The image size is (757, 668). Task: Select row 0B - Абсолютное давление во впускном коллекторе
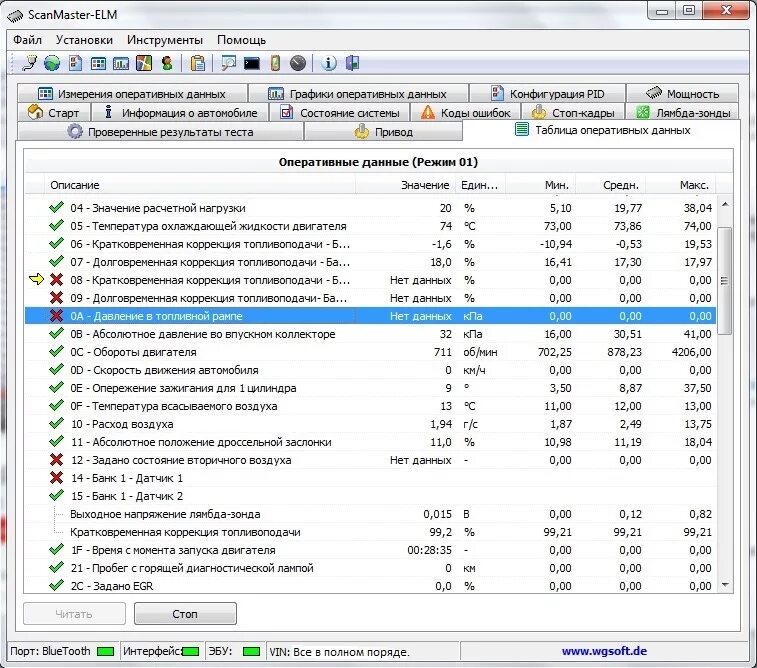370,334
